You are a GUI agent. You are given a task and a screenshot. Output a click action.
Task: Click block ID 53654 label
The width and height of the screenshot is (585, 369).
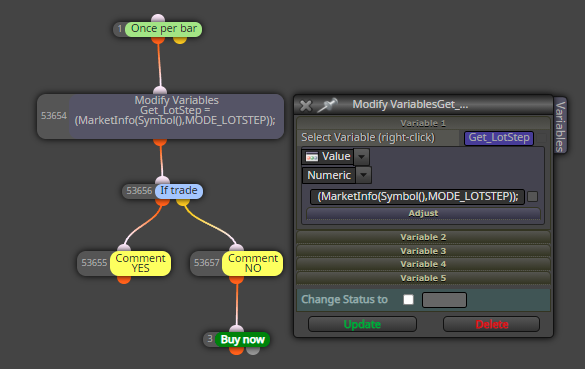tap(54, 116)
